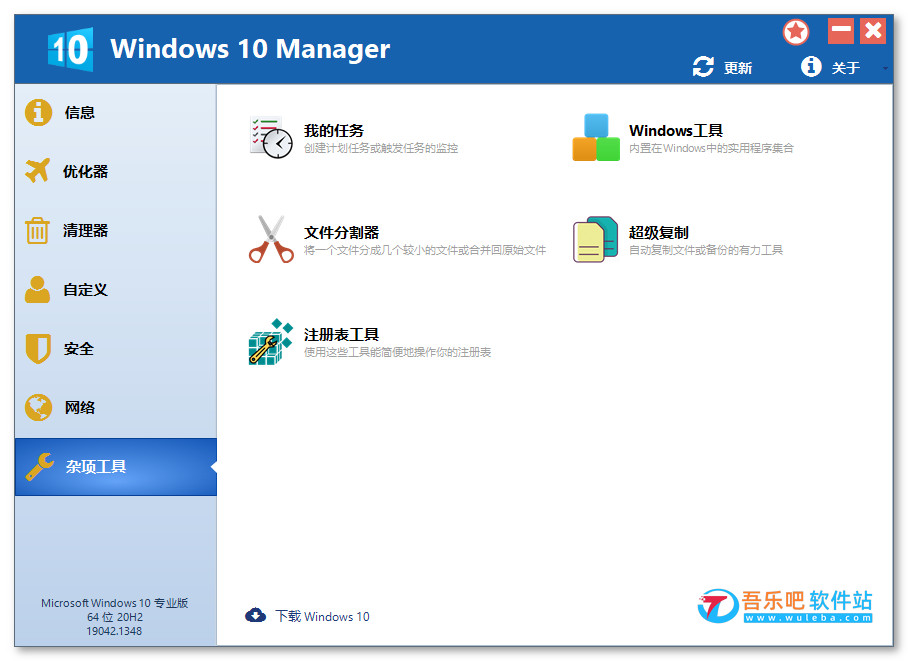Click the 关于 info circle icon
908x661 pixels.
(x=811, y=67)
